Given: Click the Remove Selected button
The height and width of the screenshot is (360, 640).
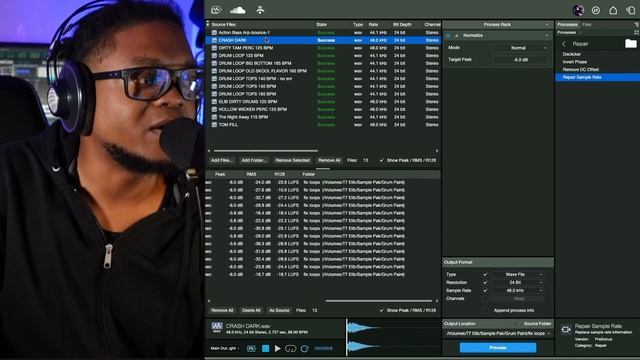Looking at the screenshot, I should tap(292, 160).
